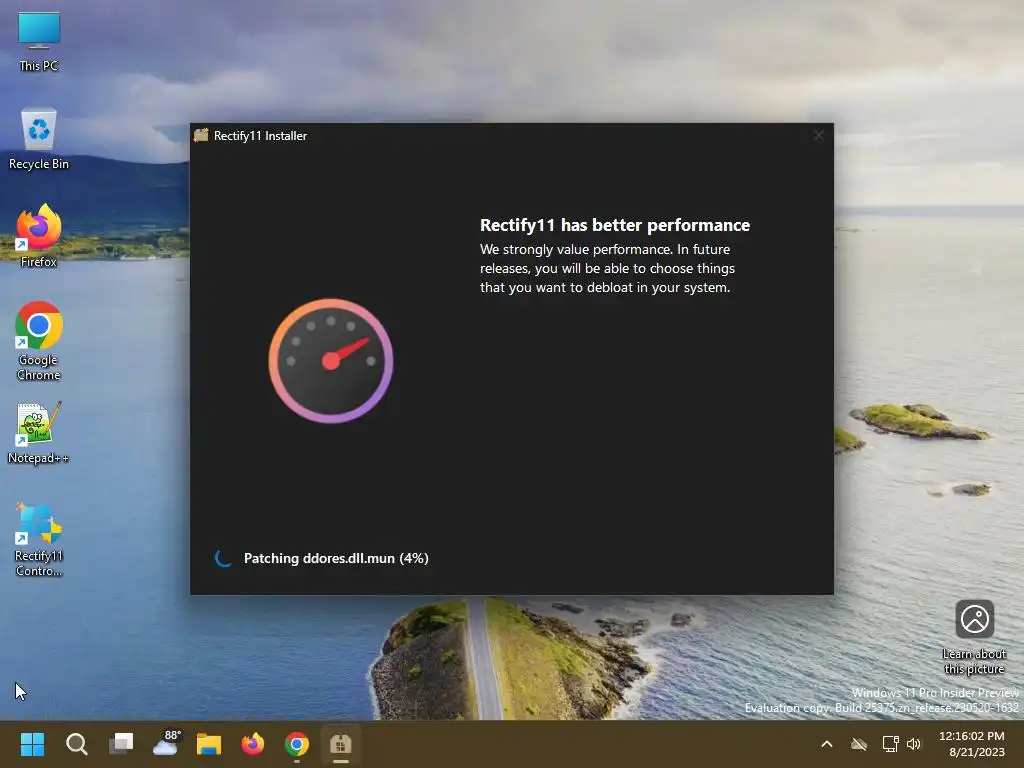Click the cloud sync tray icon
The image size is (1024, 768).
point(859,744)
